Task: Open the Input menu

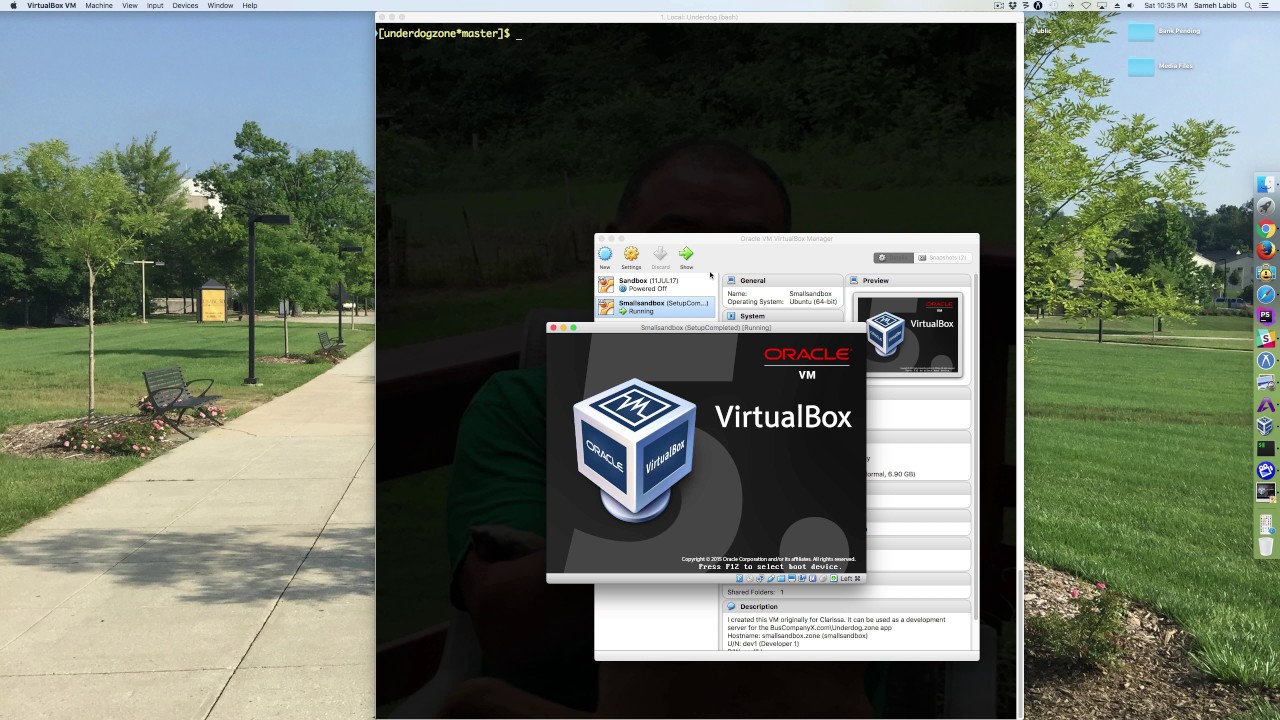Action: (x=155, y=5)
